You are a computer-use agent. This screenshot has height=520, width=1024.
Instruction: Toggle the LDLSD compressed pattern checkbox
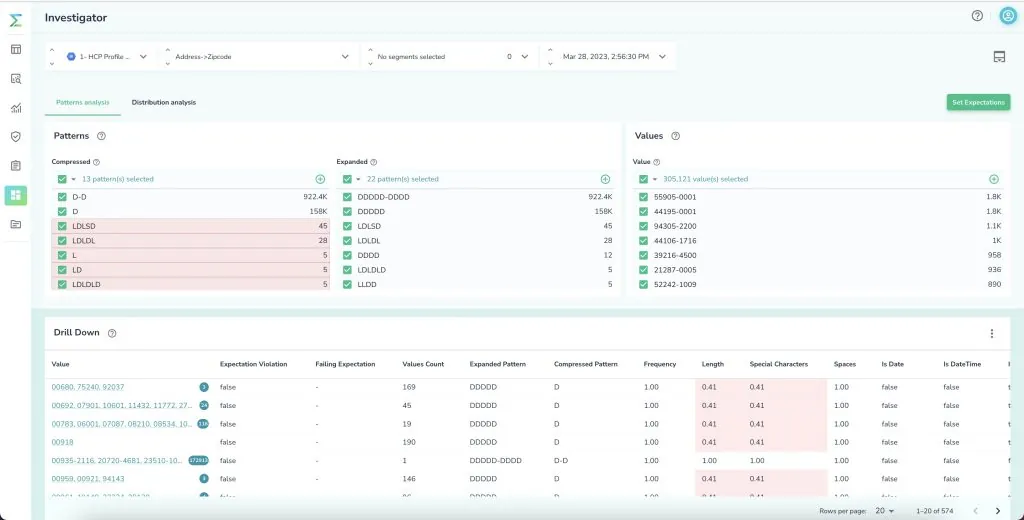click(x=62, y=226)
